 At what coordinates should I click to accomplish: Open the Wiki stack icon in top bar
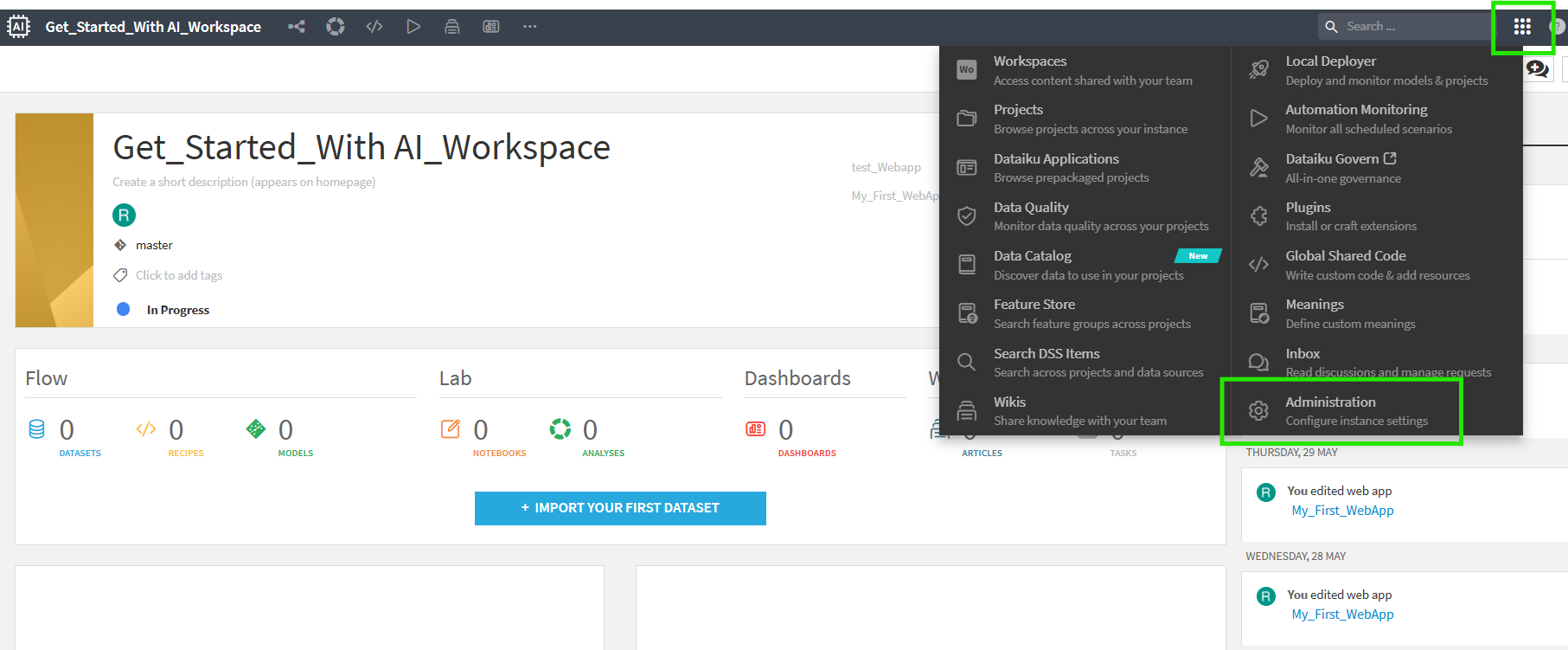451,27
